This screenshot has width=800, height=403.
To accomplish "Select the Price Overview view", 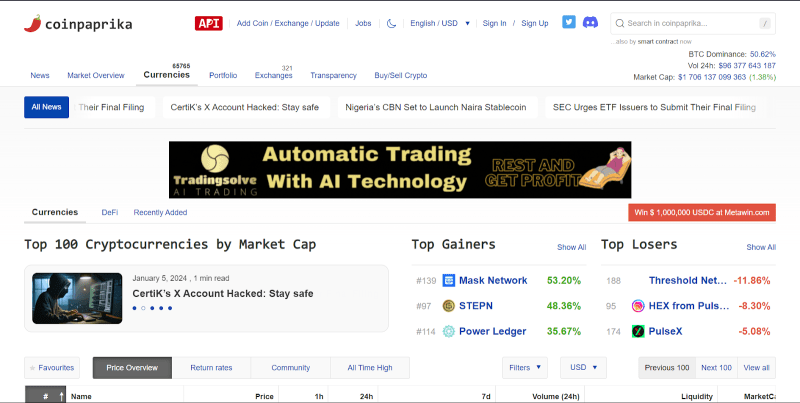I will pos(132,368).
